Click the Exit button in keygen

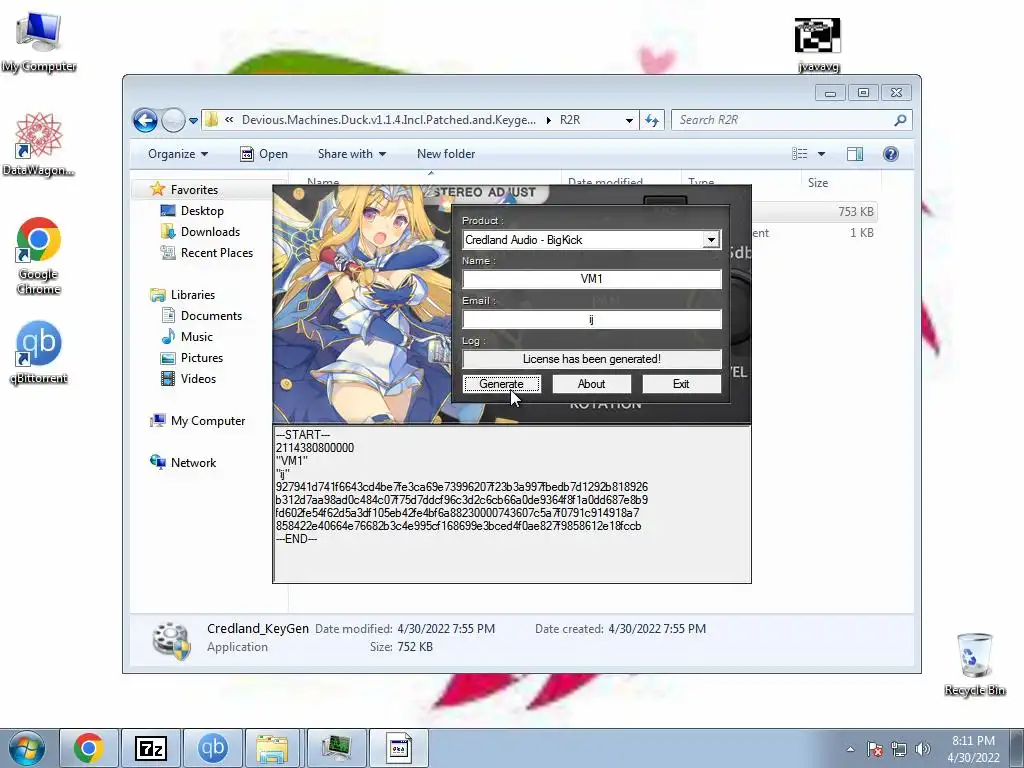coord(681,384)
